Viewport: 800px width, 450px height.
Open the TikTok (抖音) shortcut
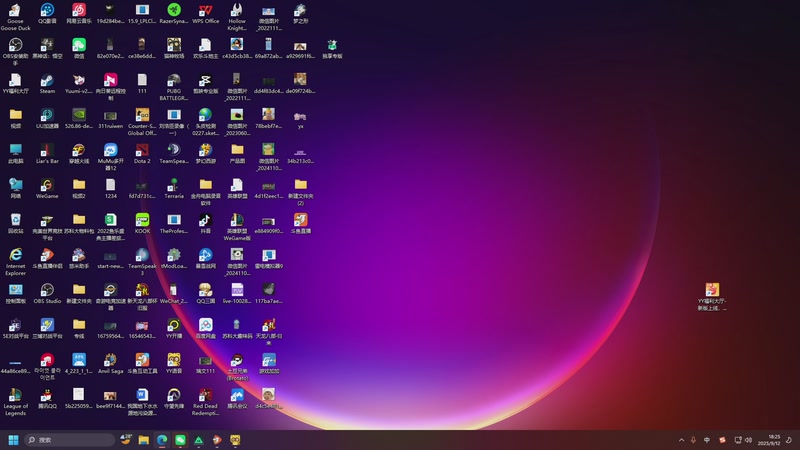206,223
